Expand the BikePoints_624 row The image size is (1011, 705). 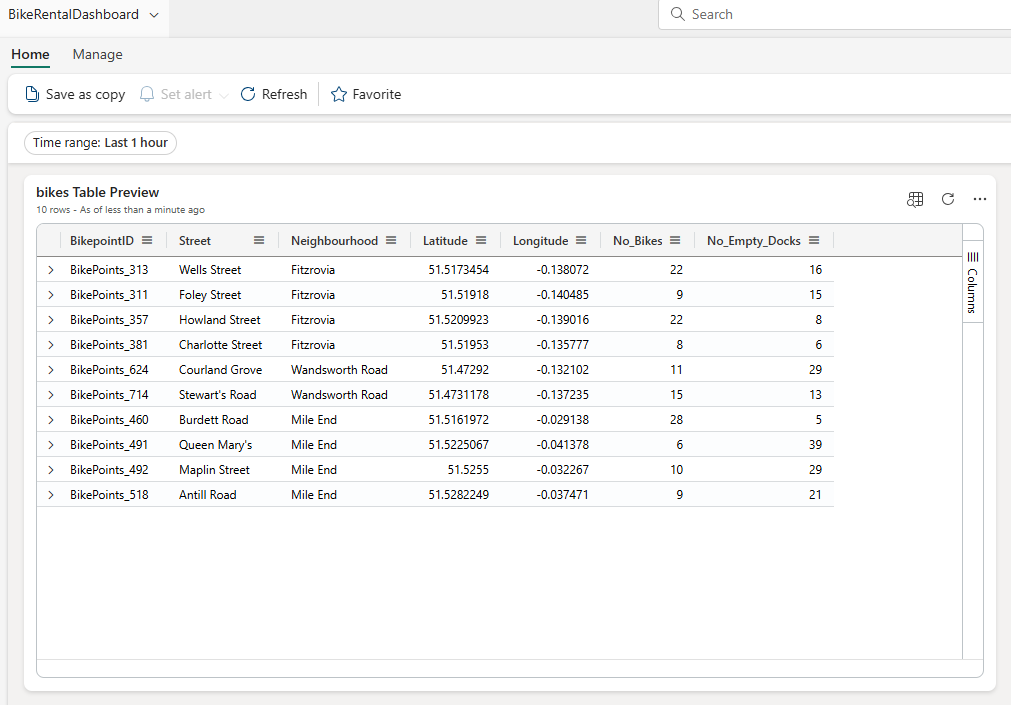(x=51, y=370)
